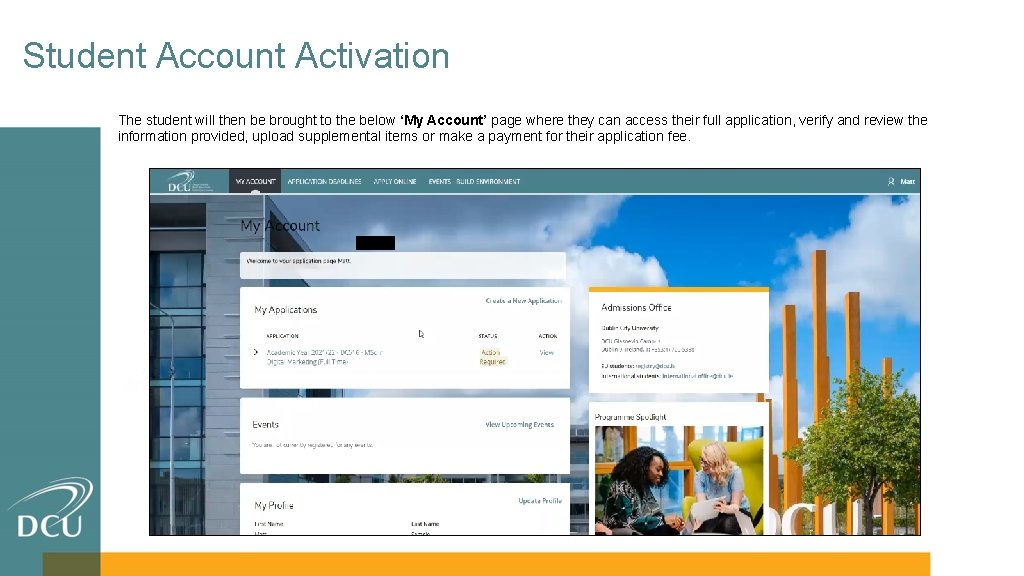Go to the Apply Online menu item
1024x576 pixels.
coord(394,182)
